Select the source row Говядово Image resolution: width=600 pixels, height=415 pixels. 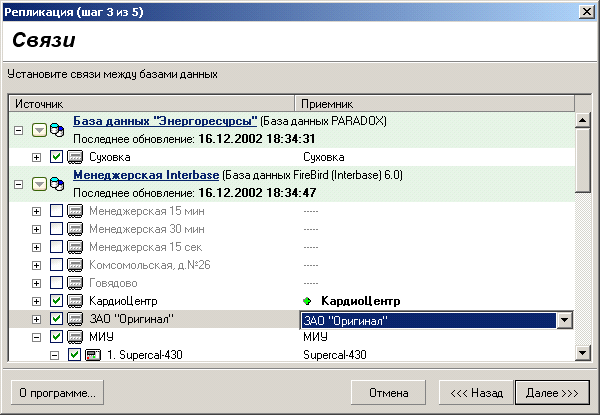point(113,283)
